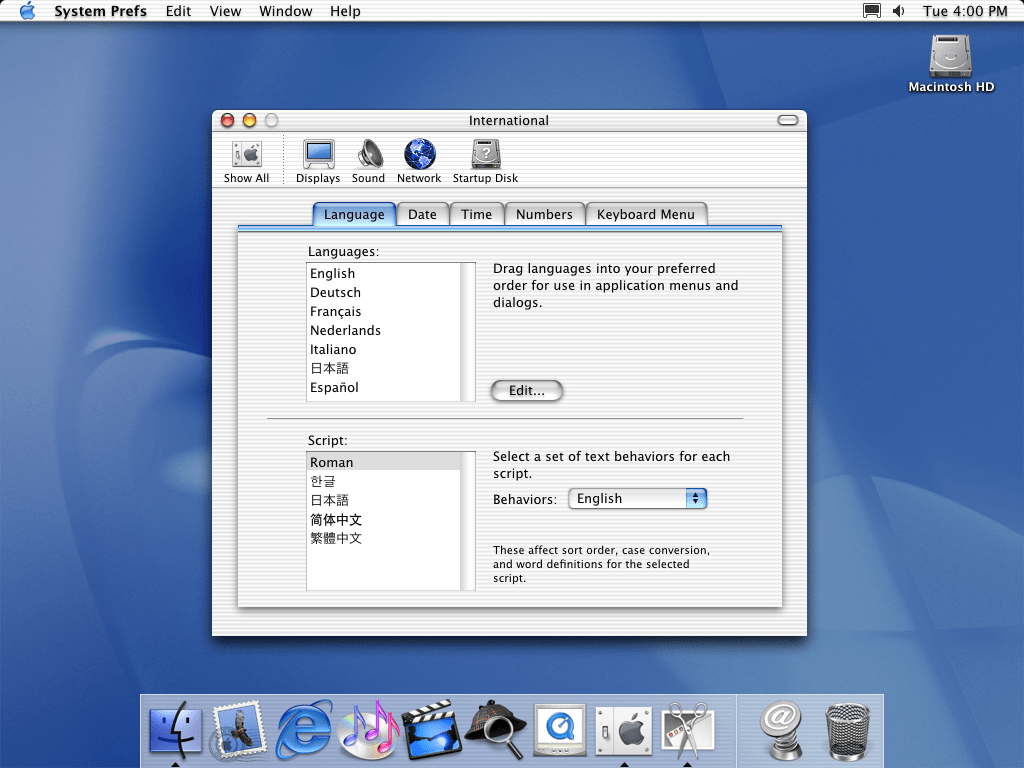Toggle the toolbar with the oval button
Viewport: 1024px width, 768px height.
788,120
